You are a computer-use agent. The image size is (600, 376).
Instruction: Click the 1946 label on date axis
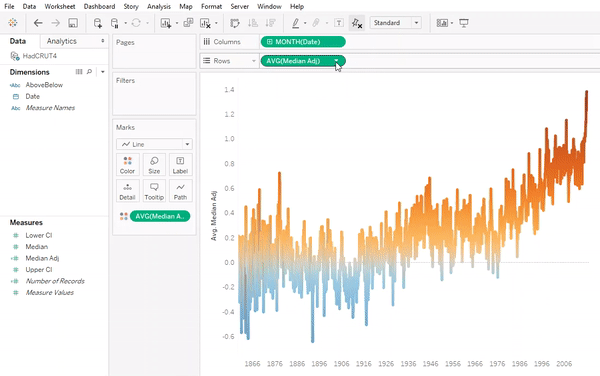(x=430, y=364)
